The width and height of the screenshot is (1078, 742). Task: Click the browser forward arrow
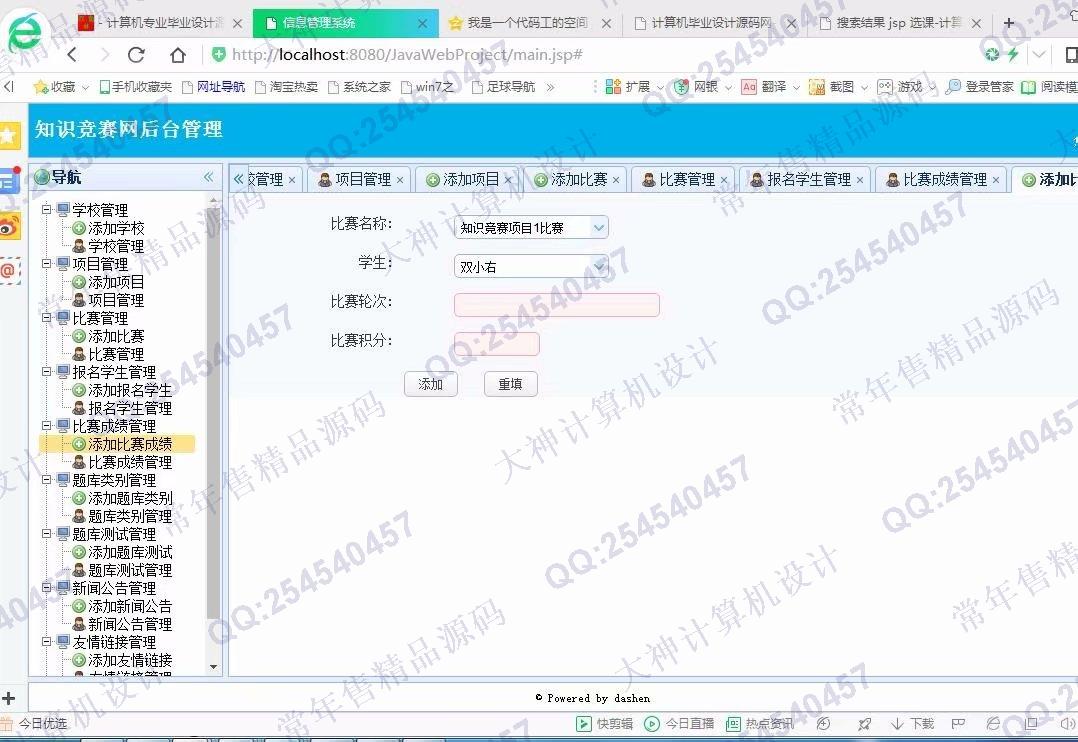104,54
